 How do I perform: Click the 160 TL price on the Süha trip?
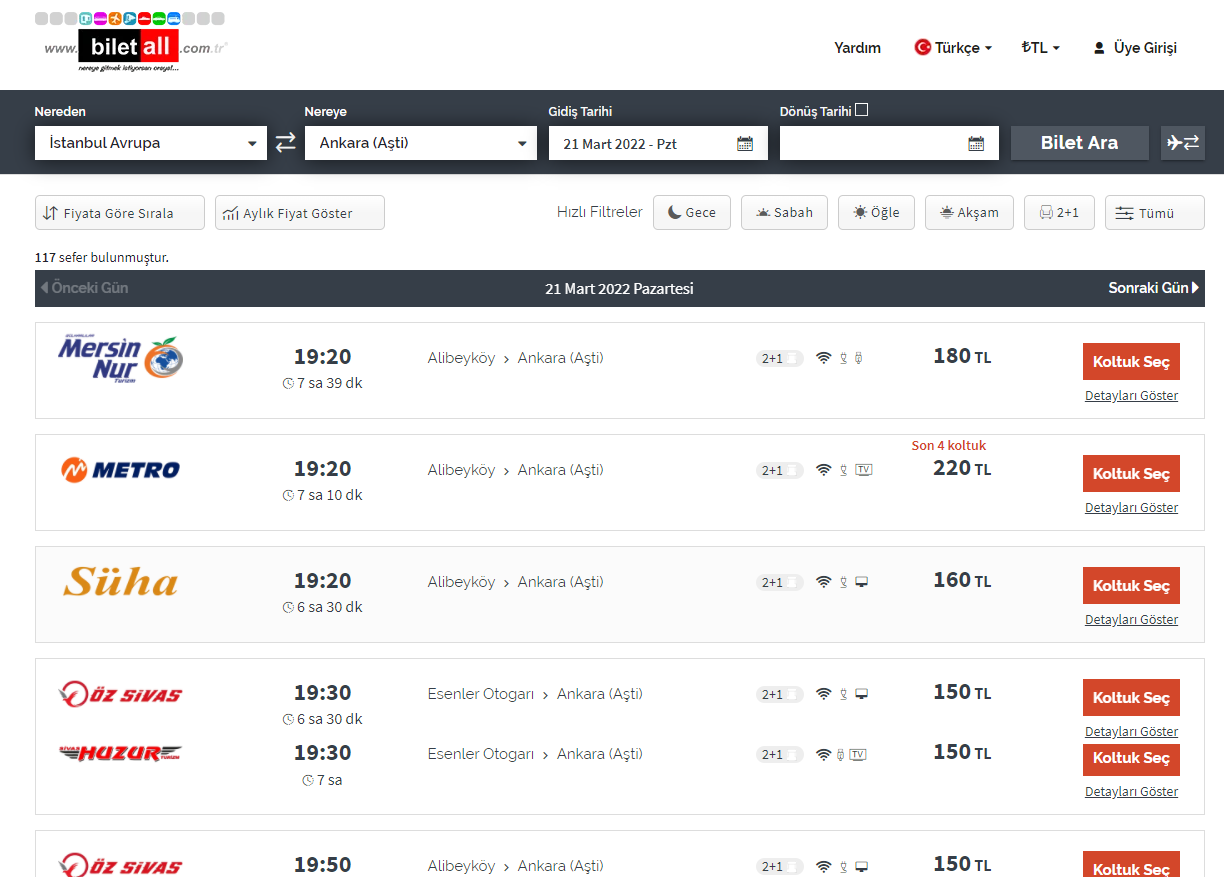(x=962, y=581)
